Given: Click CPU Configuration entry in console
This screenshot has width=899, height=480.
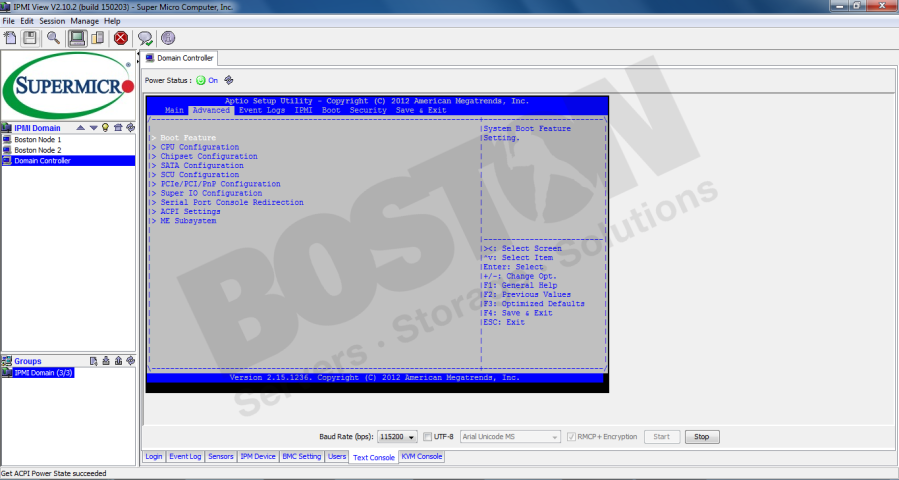Looking at the screenshot, I should click(x=200, y=147).
